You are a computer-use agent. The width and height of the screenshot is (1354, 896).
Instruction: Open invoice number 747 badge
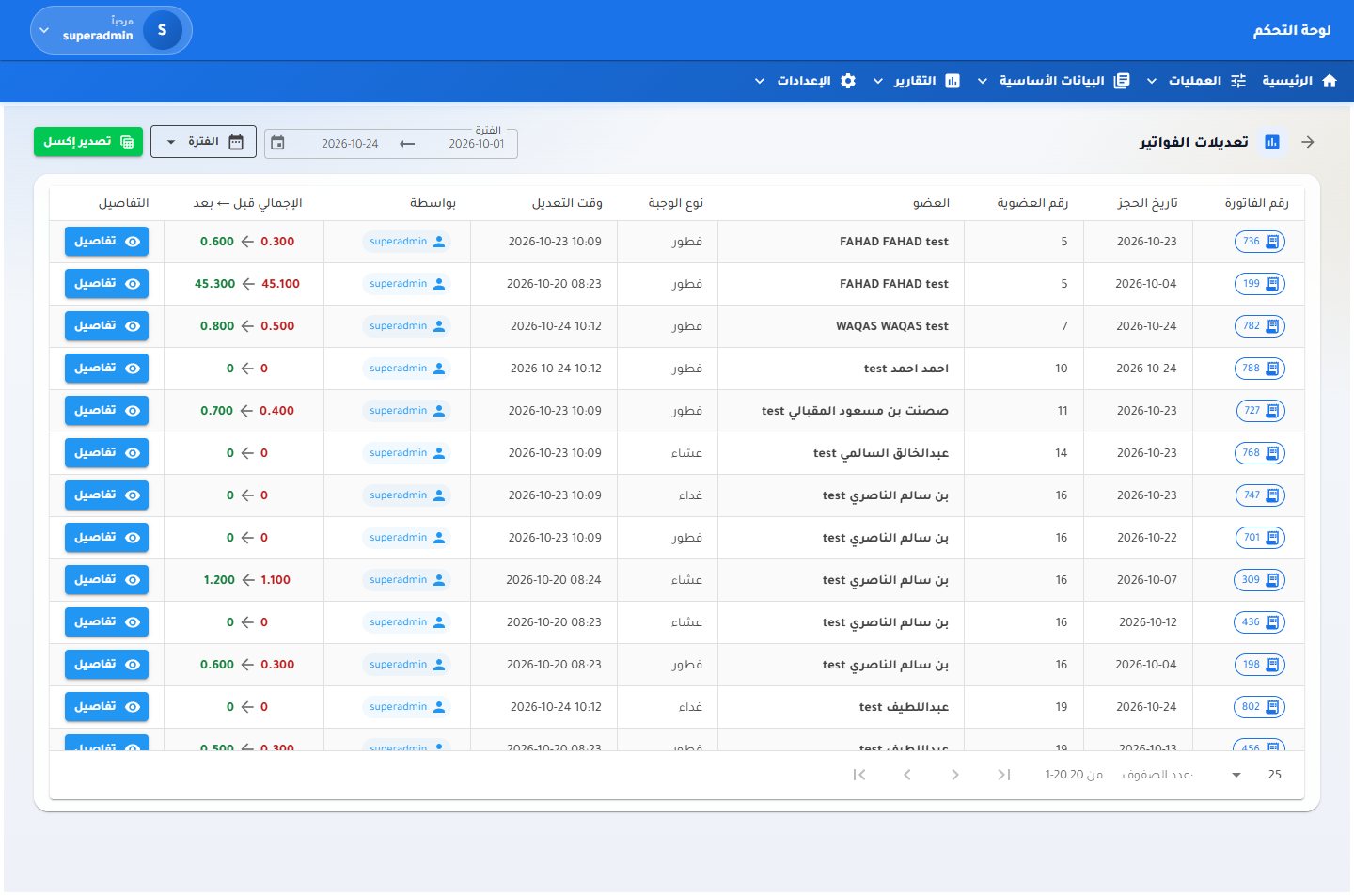tap(1260, 495)
